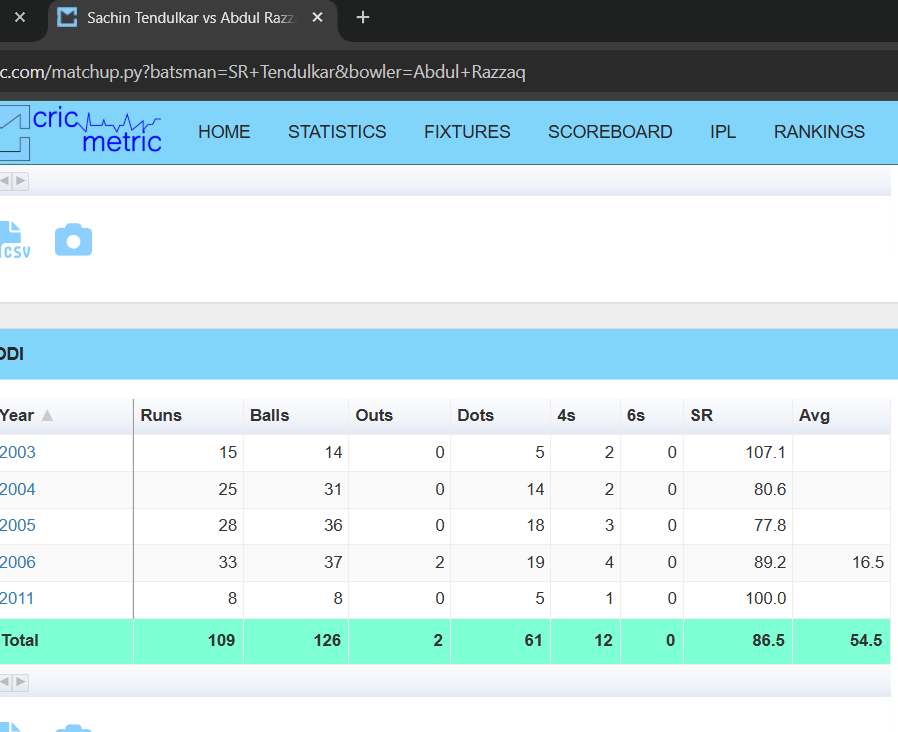Sort by Balls column header

(296, 416)
